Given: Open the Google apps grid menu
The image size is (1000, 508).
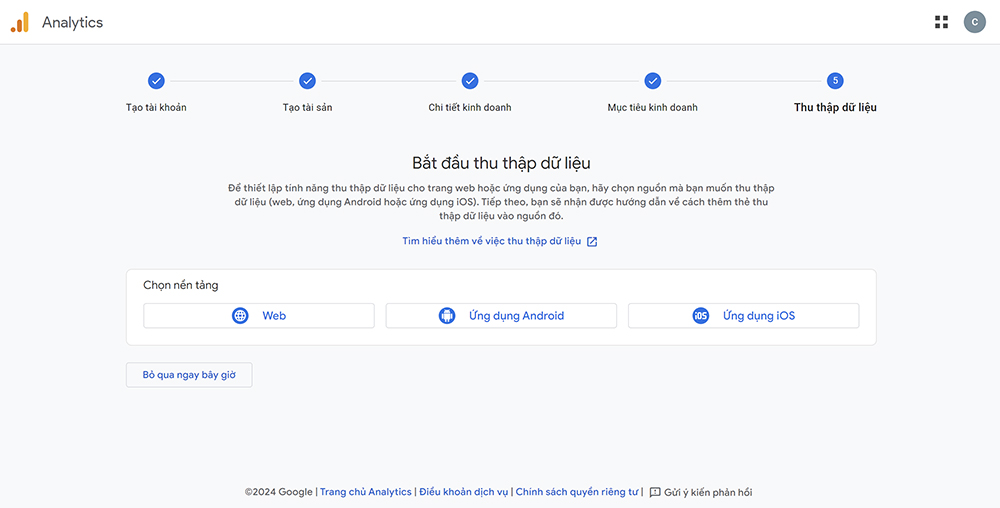Looking at the screenshot, I should pos(941,22).
